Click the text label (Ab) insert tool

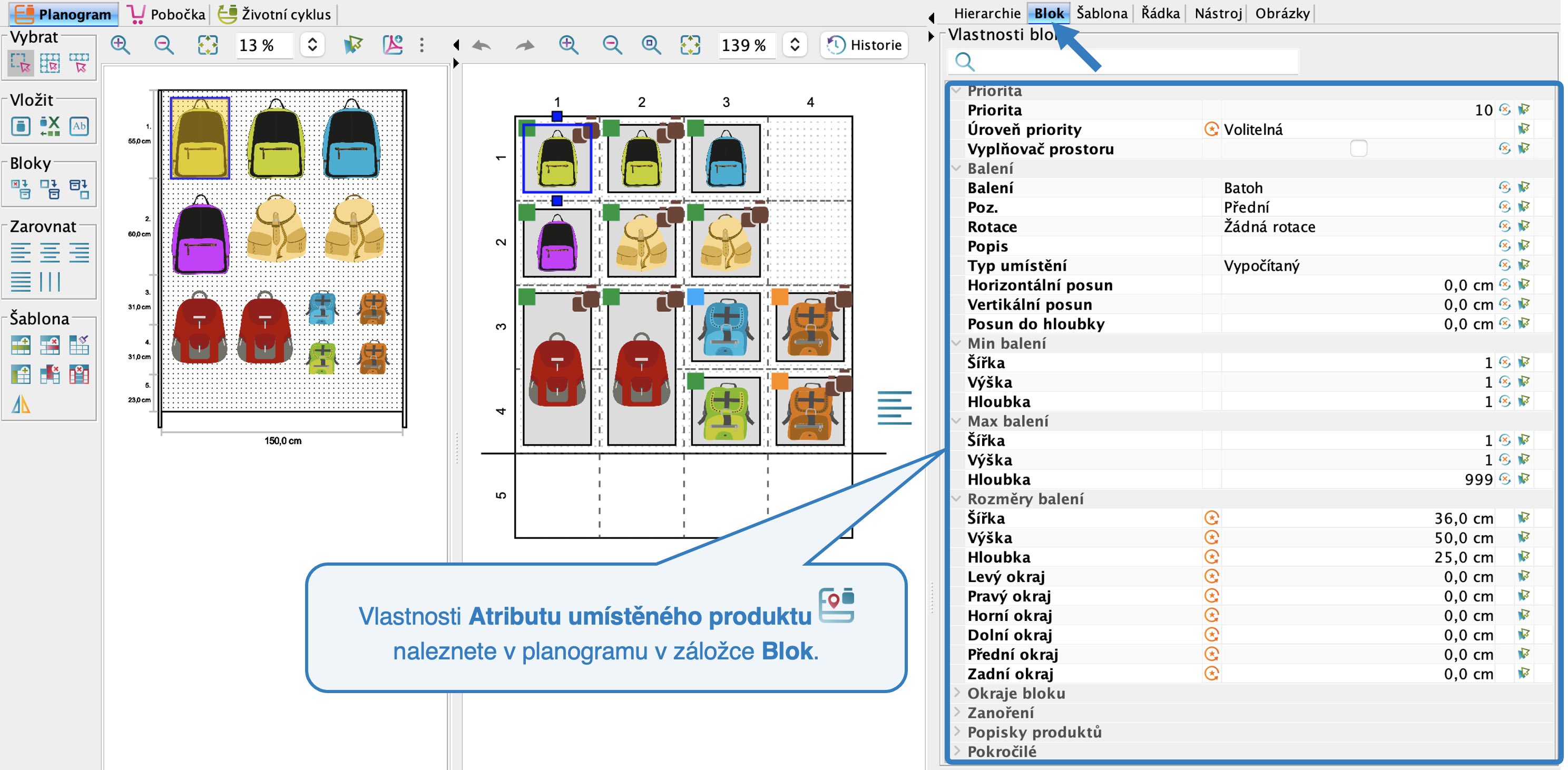[x=79, y=126]
